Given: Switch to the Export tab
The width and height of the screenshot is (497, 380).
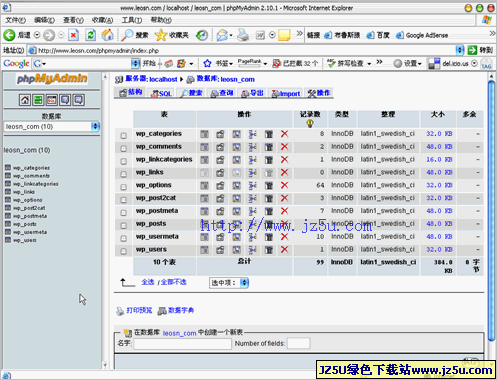Looking at the screenshot, I should pos(252,93).
